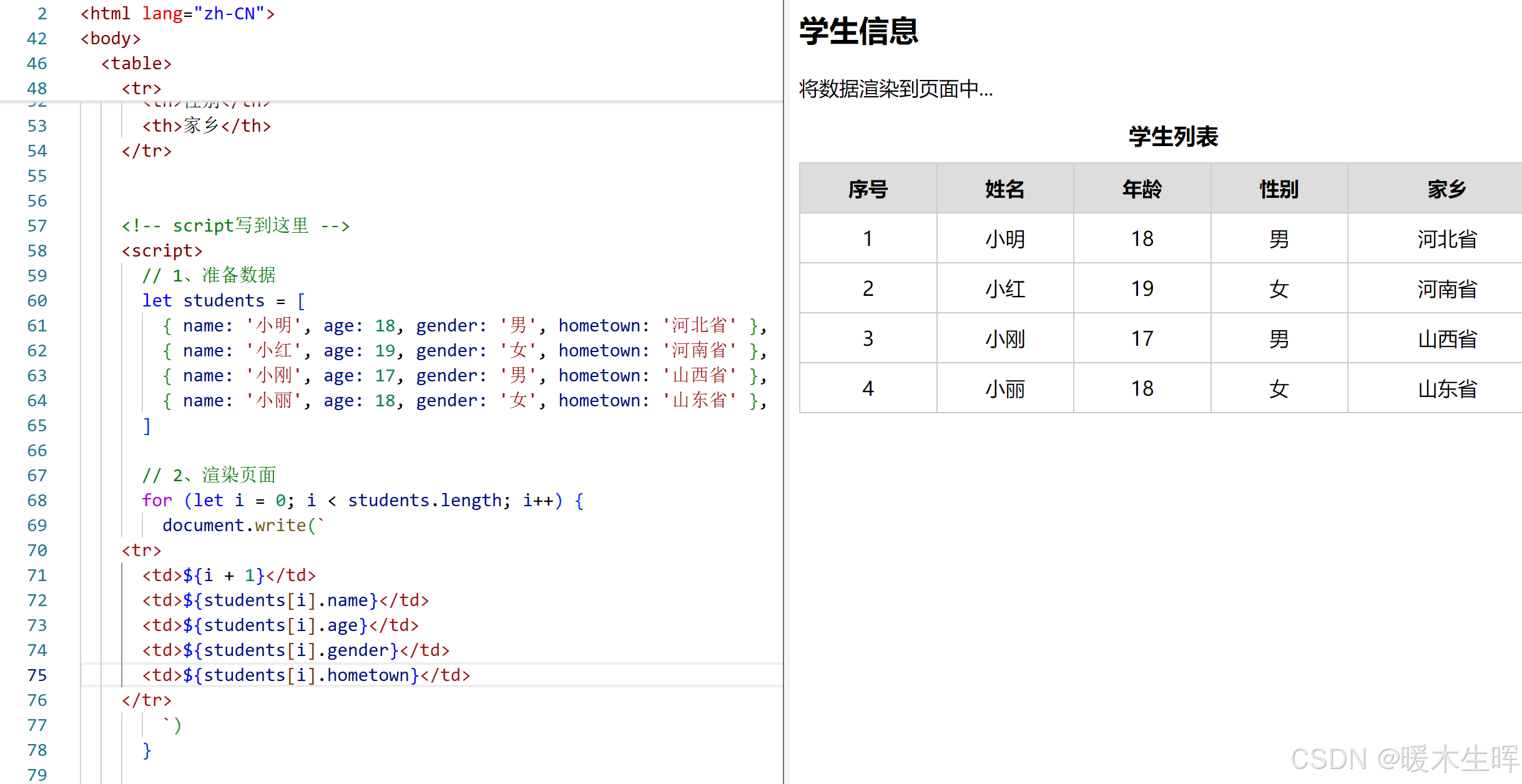
Task: Click the document.write call on line 69
Action: point(237,525)
